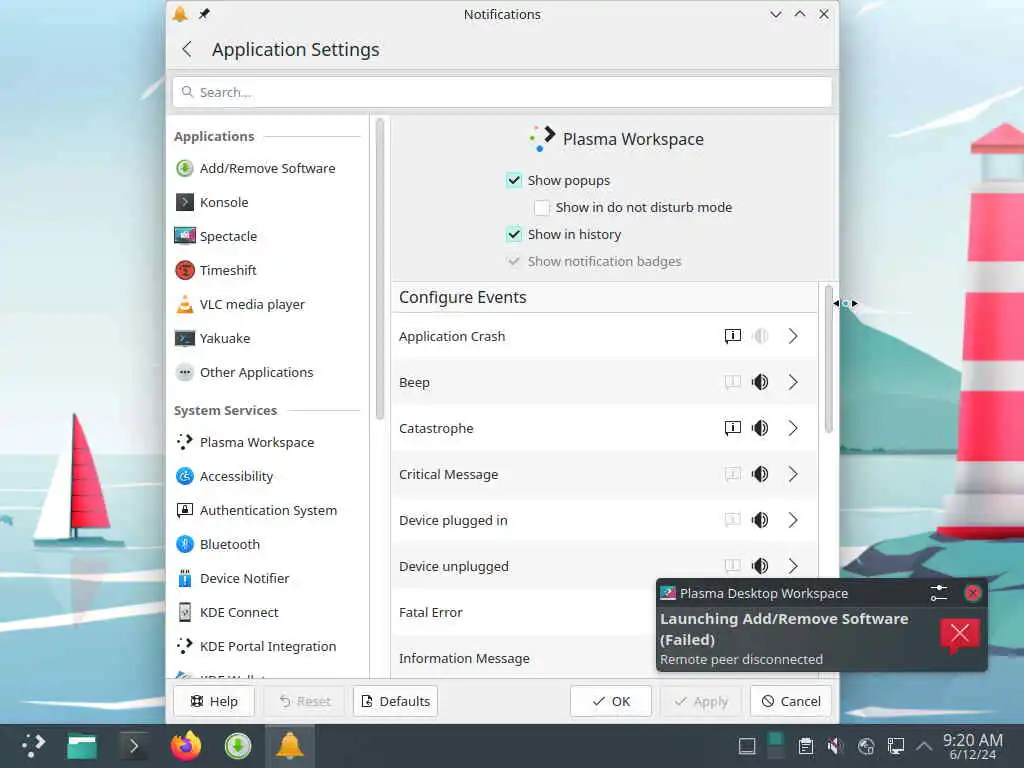Viewport: 1024px width, 768px height.
Task: Toggle popup icon for Beep event
Action: coord(733,382)
